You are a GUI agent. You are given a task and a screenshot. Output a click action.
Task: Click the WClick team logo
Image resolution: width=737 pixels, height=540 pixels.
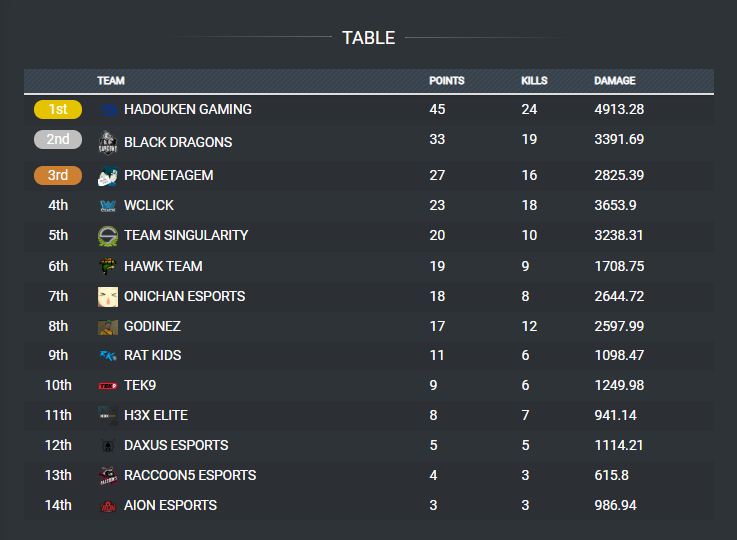[108, 206]
